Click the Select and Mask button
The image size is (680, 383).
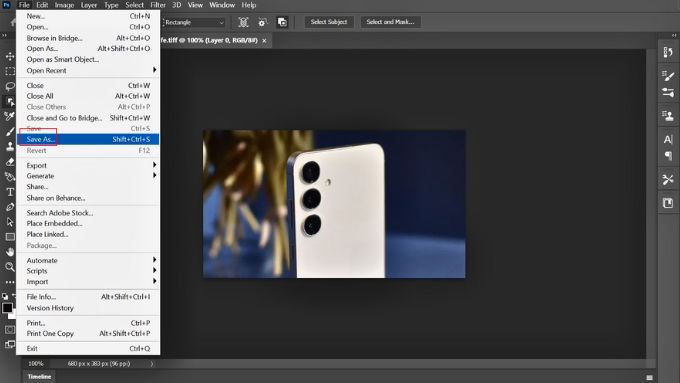click(390, 22)
